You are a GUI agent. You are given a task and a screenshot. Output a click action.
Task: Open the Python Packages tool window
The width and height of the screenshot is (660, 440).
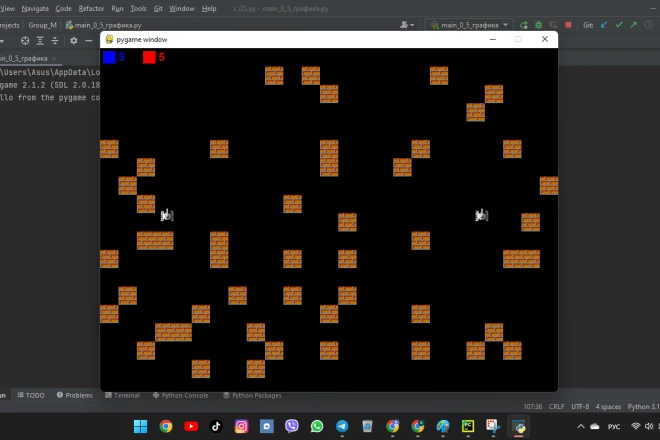pyautogui.click(x=252, y=395)
